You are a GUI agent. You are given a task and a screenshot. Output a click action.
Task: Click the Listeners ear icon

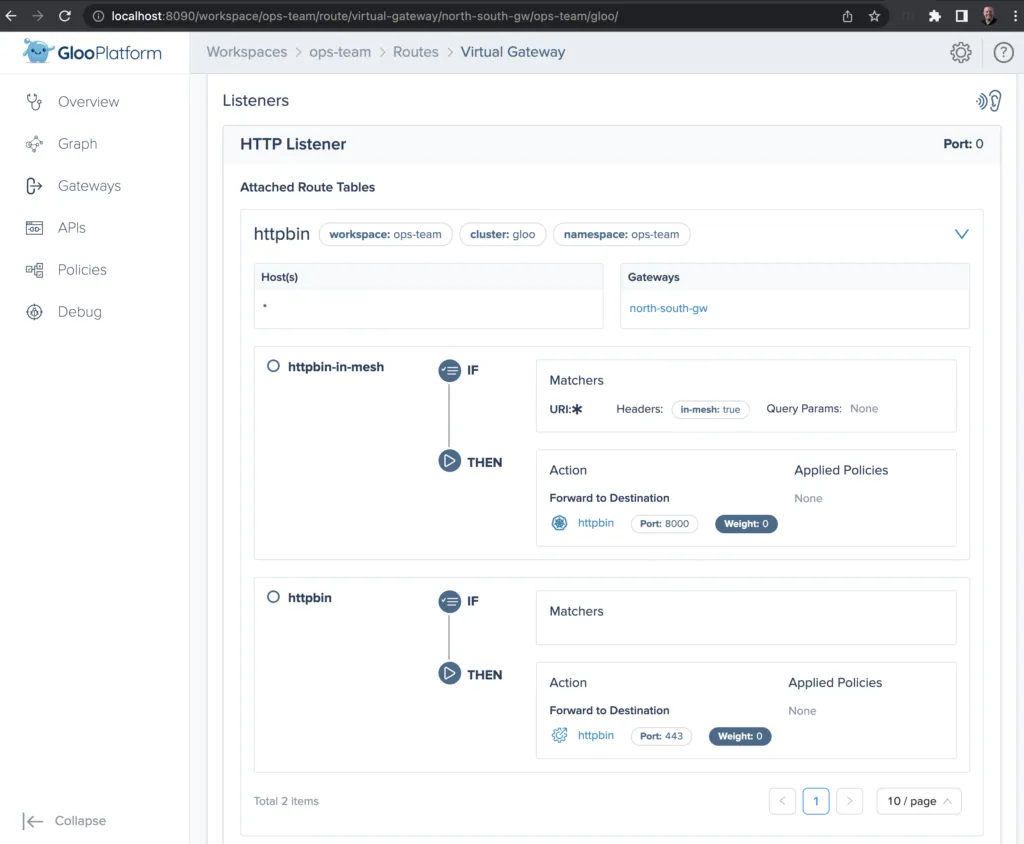989,101
